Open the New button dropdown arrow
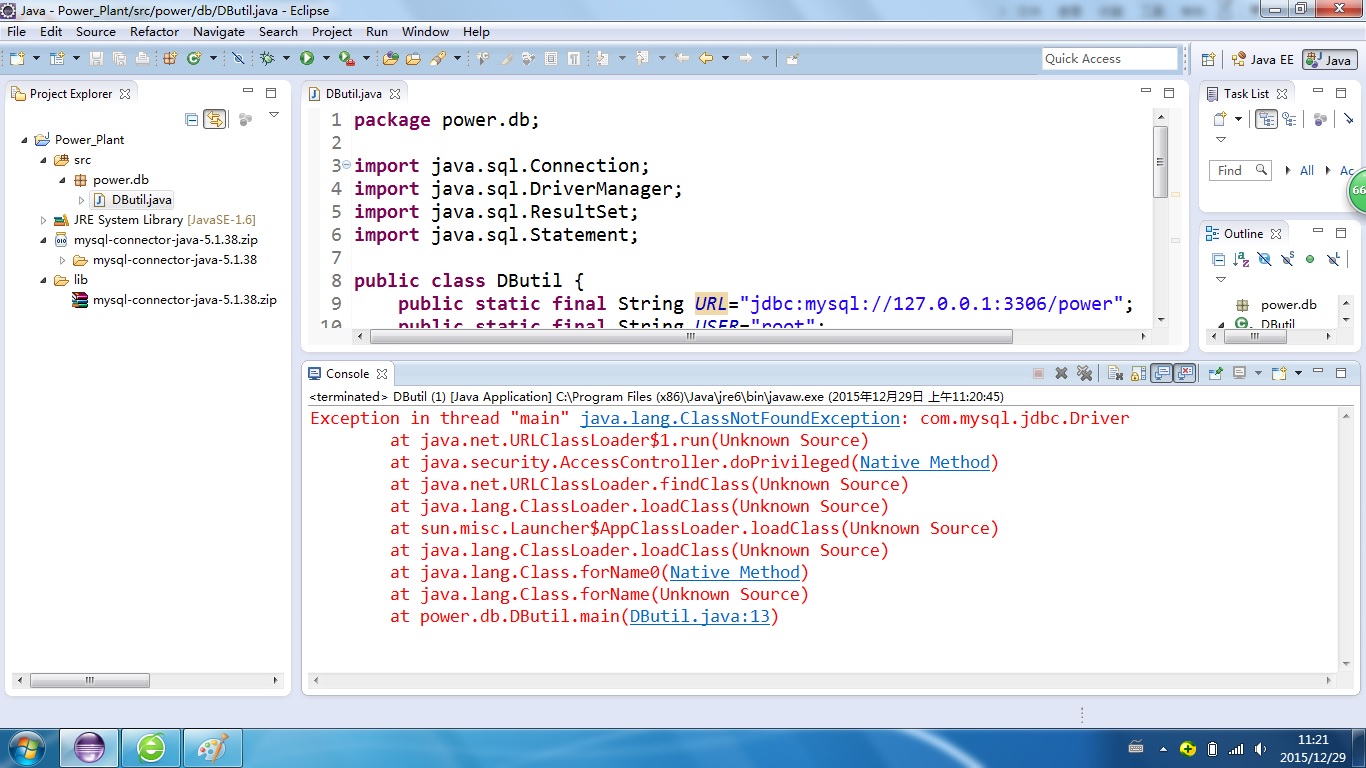Viewport: 1366px width, 768px height. [36, 58]
